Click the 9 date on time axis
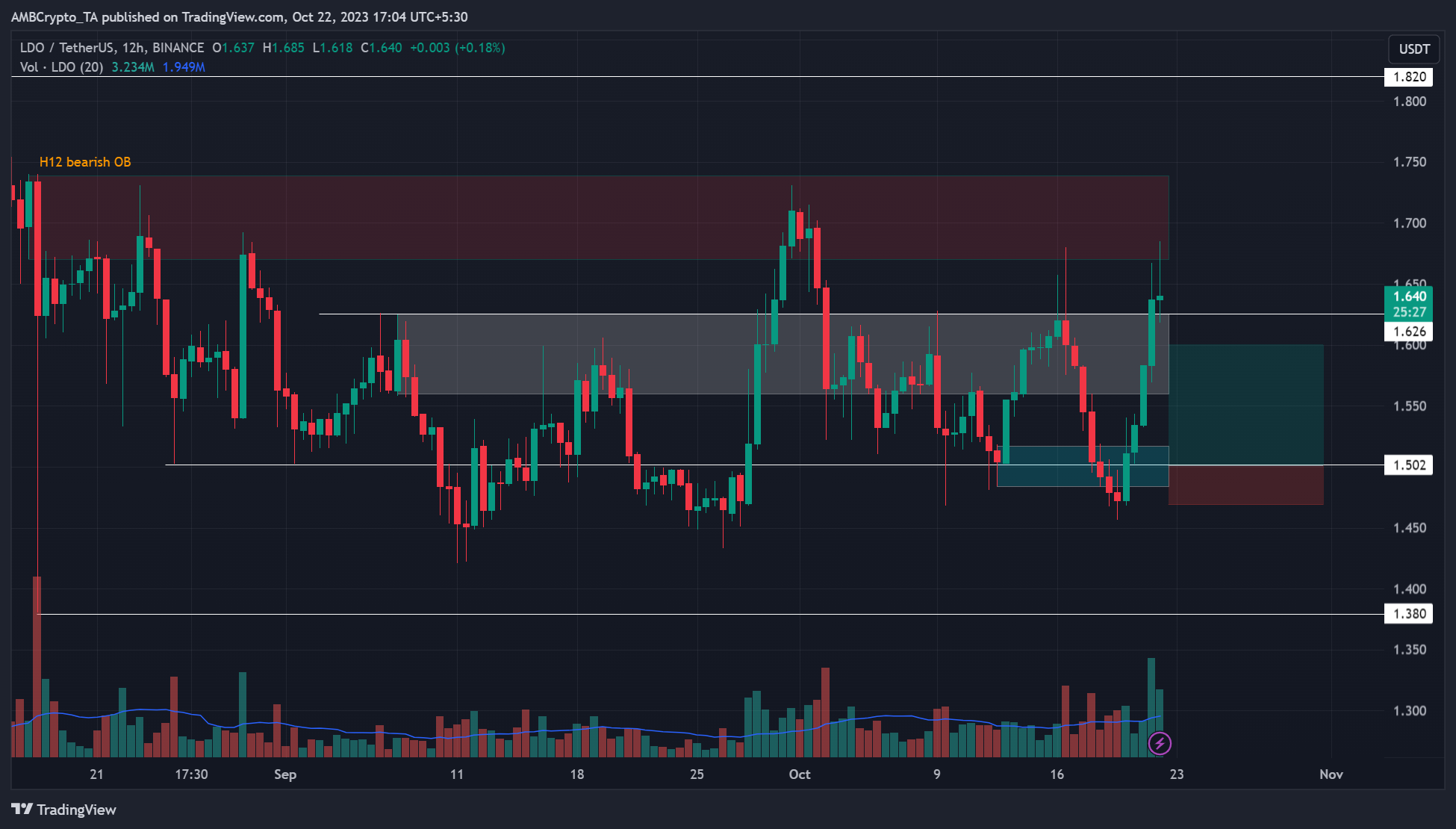The image size is (1456, 829). tap(937, 774)
